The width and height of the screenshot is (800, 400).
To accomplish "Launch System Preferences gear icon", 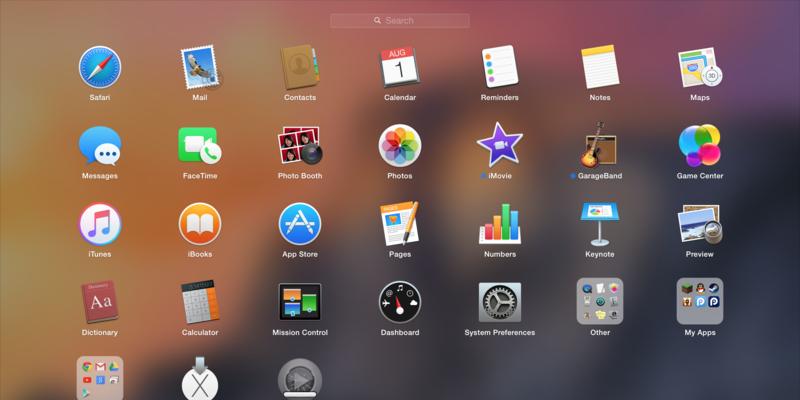I will point(500,302).
